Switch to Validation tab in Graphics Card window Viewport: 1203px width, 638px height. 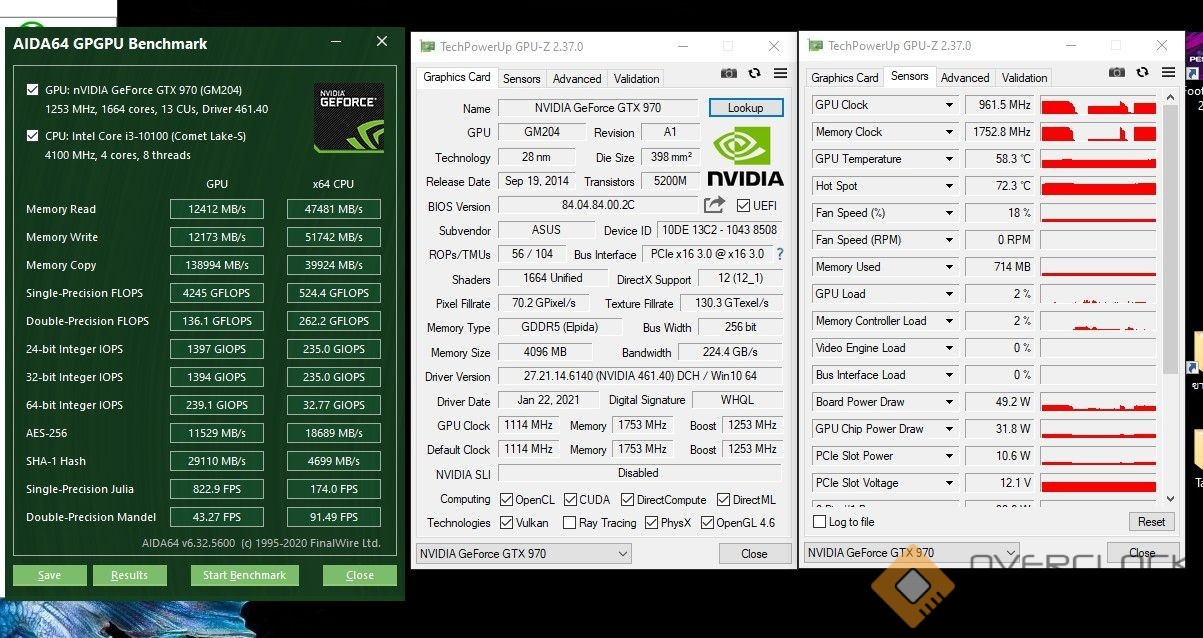[x=636, y=78]
